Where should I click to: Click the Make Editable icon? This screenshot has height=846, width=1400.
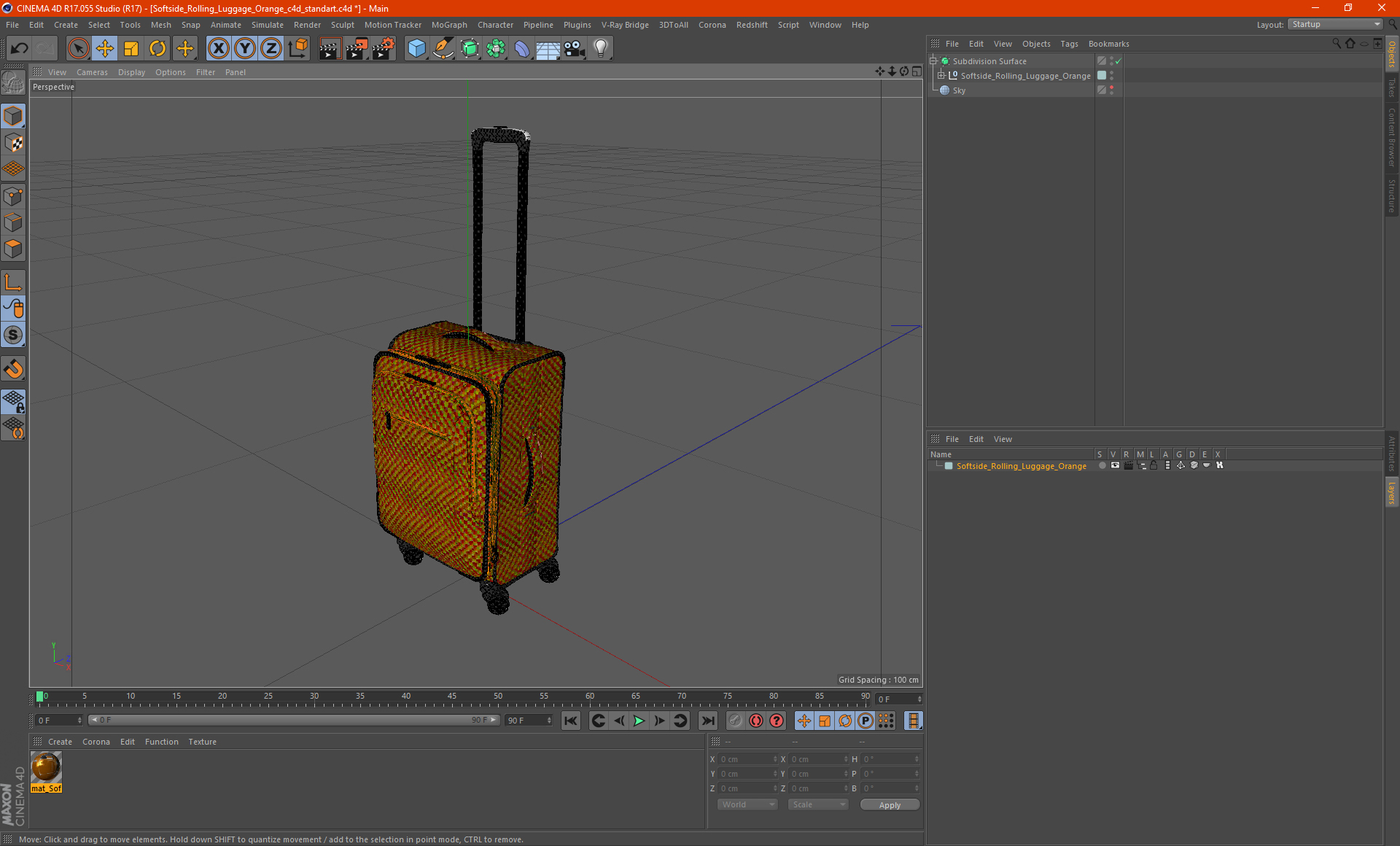point(13,82)
